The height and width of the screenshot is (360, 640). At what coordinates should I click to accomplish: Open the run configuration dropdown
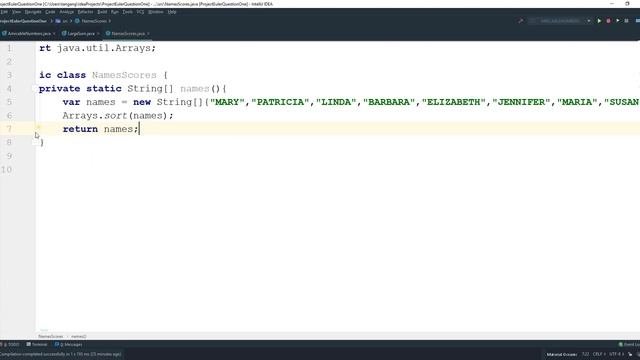(x=560, y=21)
